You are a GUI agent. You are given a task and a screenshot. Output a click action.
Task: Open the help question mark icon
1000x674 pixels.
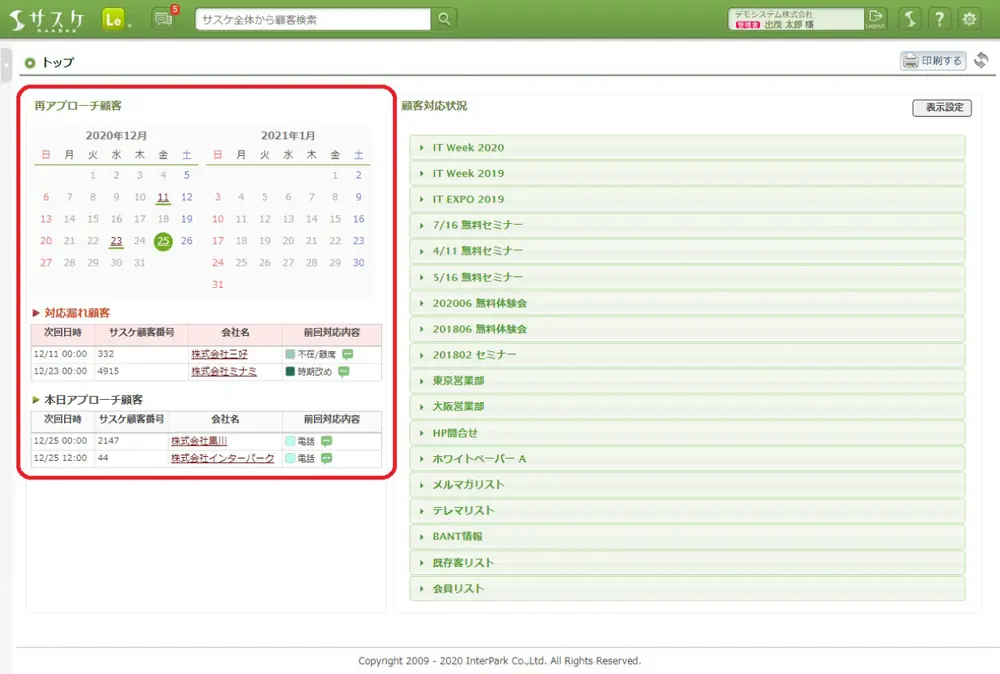pyautogui.click(x=939, y=19)
